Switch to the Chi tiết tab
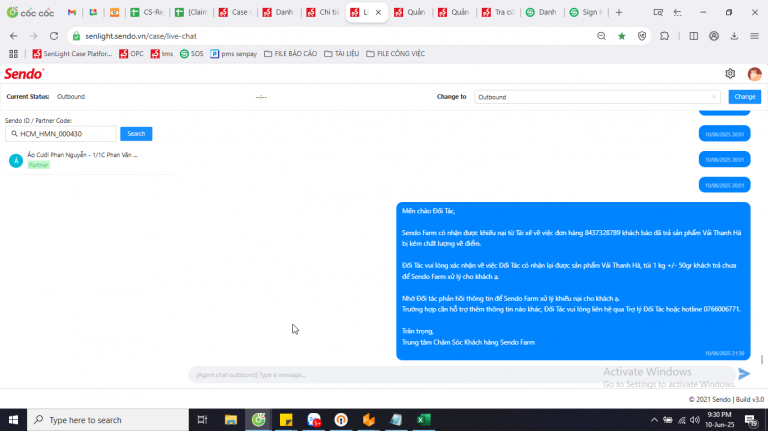768x431 pixels. pos(322,12)
